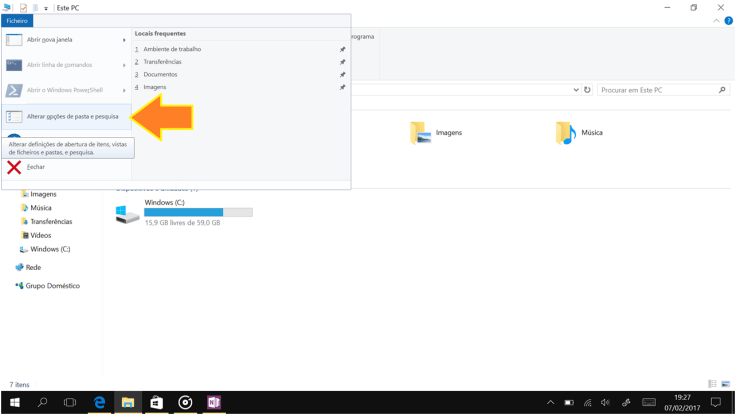
Task: Open Microsoft Edge from the taskbar
Action: click(99, 402)
